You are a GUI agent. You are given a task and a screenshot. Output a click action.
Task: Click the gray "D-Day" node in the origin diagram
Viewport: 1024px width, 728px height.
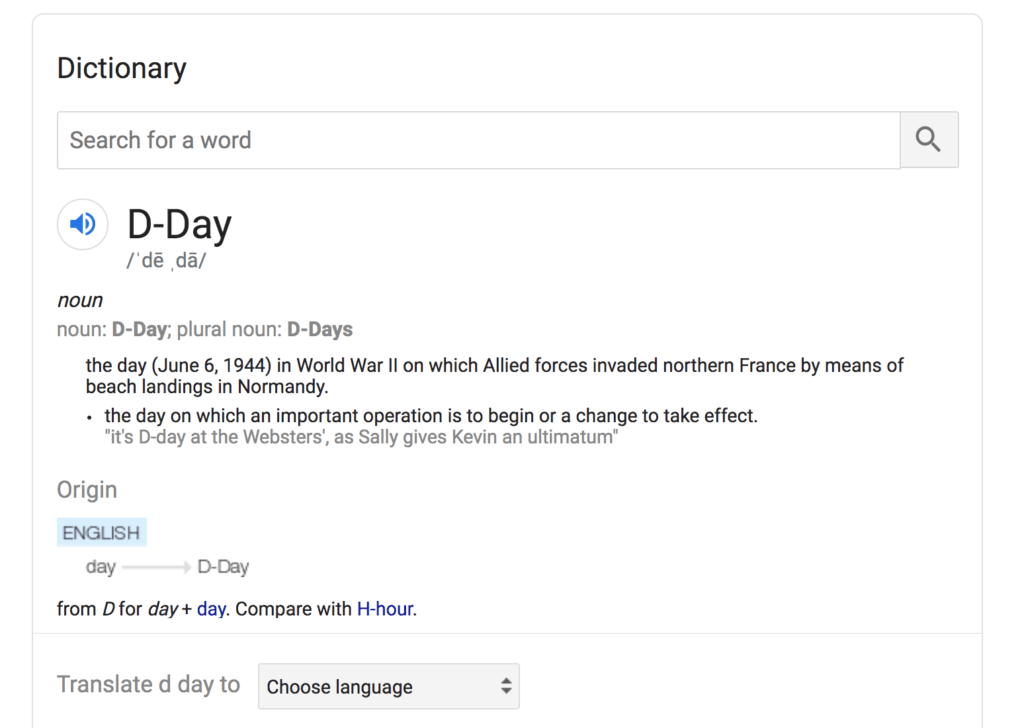coord(223,567)
